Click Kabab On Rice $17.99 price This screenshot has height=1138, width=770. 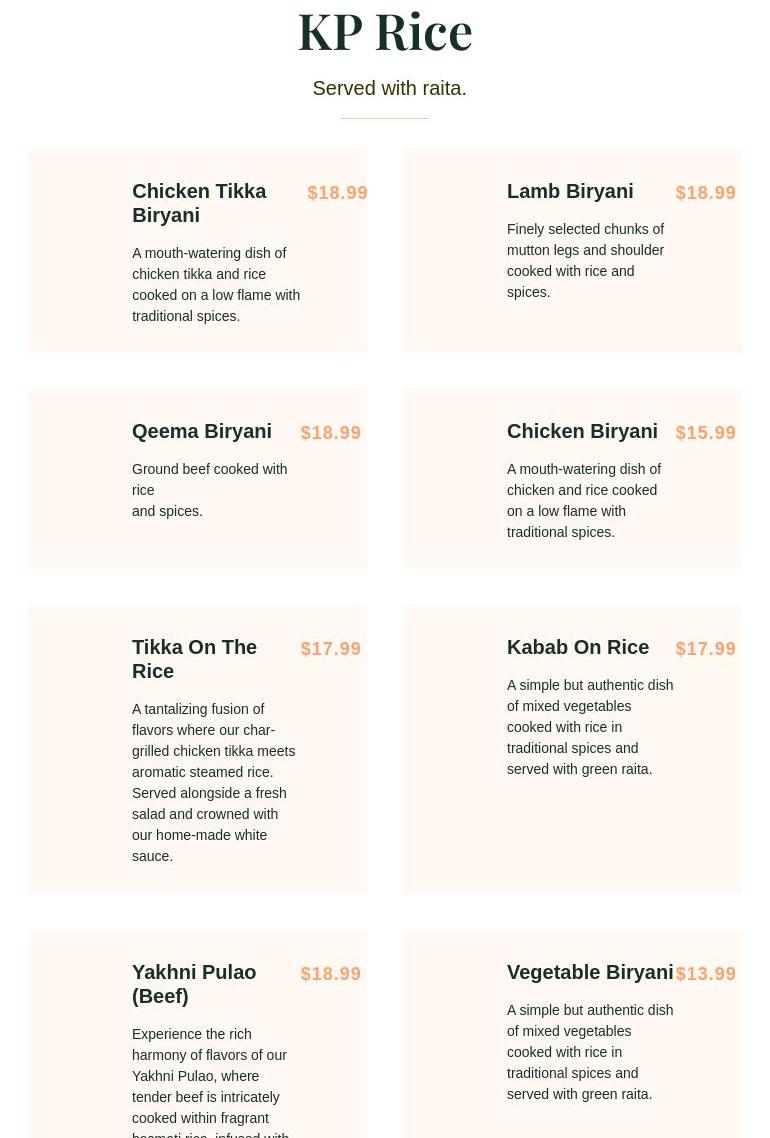pyautogui.click(x=706, y=649)
